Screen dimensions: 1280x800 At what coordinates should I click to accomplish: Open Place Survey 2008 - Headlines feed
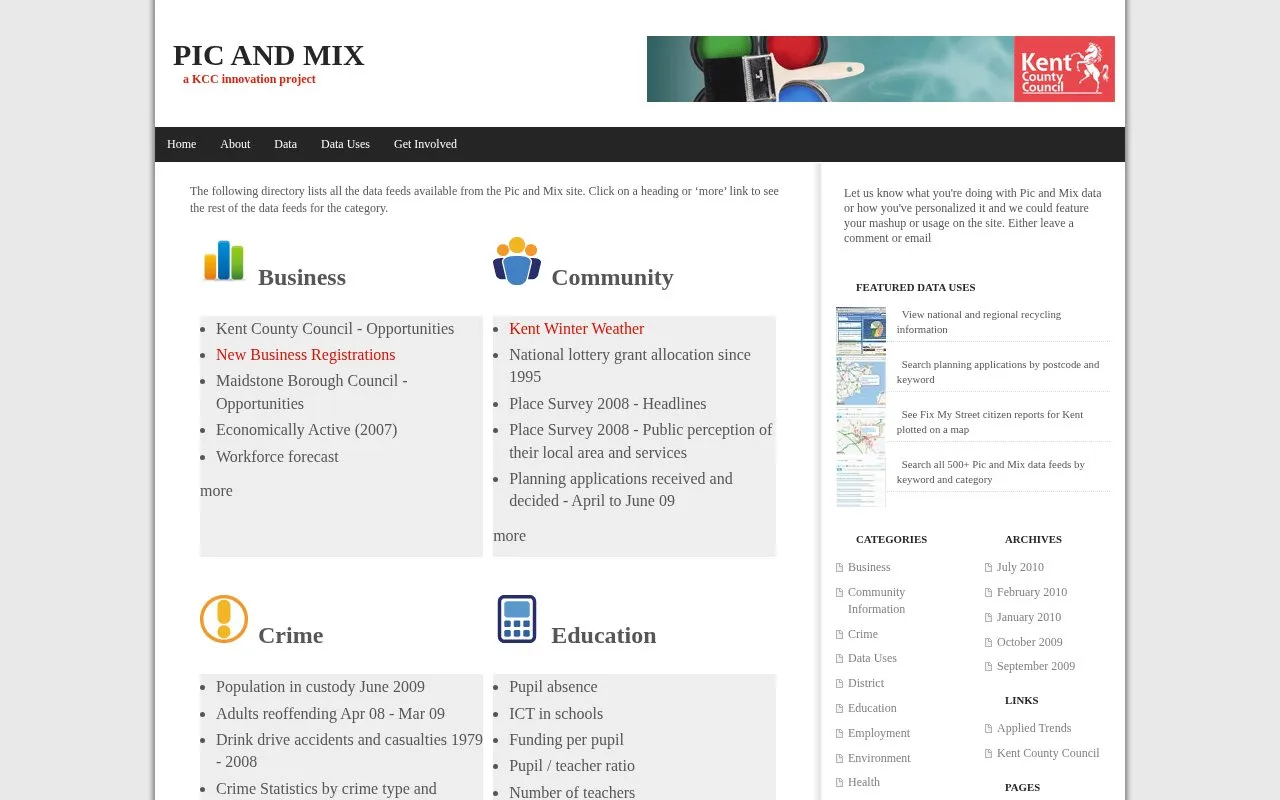click(607, 404)
